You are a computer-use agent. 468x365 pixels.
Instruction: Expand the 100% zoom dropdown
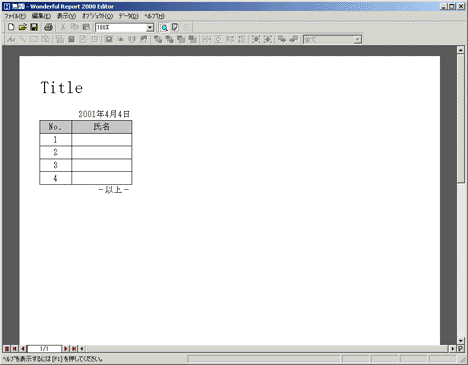click(x=150, y=28)
